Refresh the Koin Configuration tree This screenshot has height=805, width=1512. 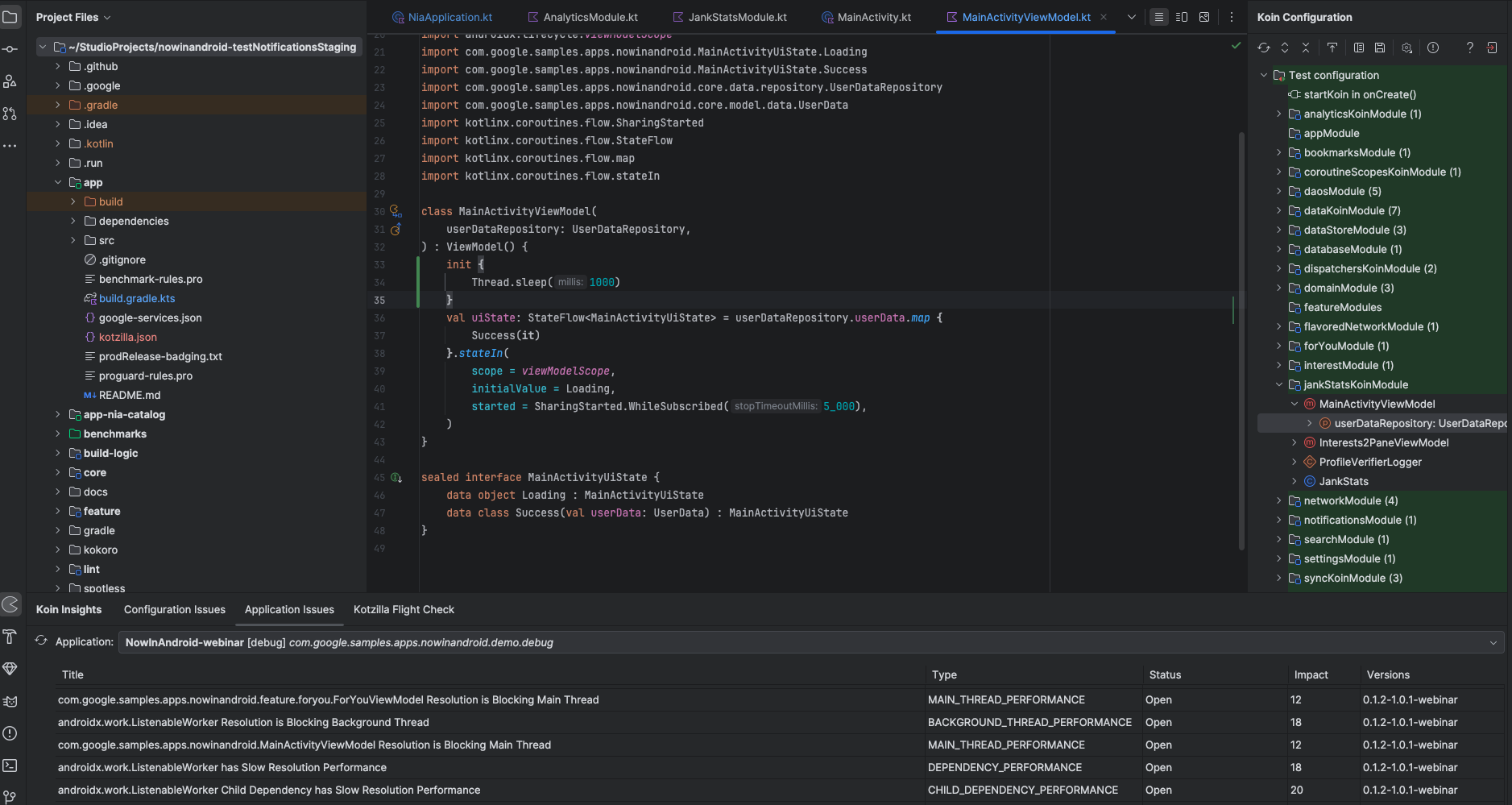(1264, 48)
